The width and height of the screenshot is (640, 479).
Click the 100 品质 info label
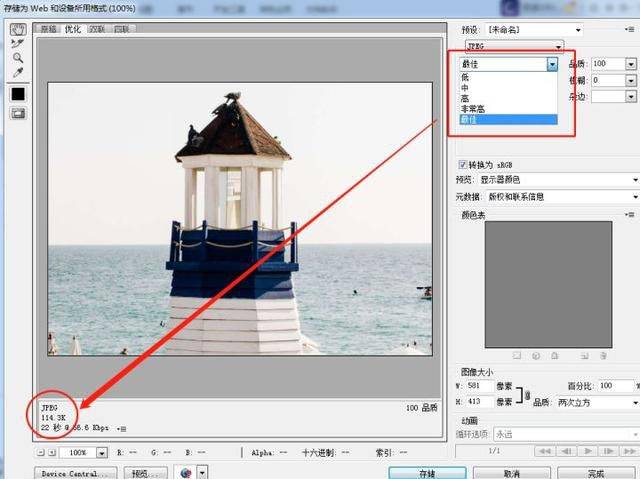422,408
